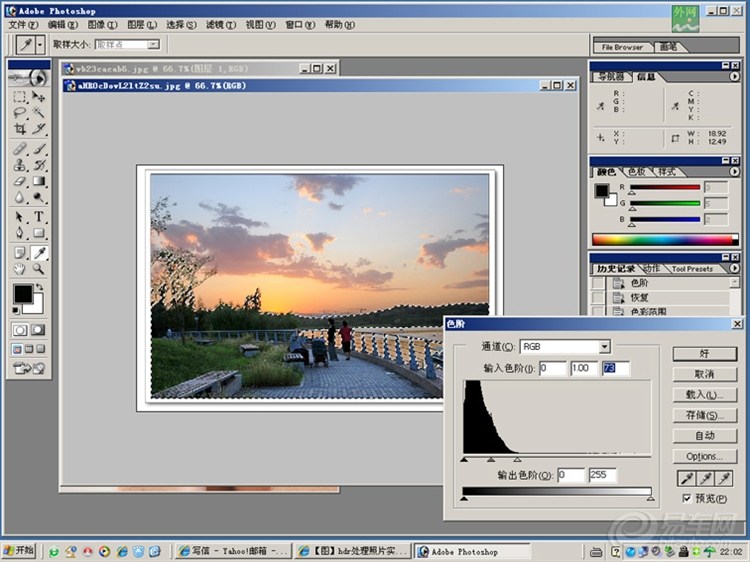Image resolution: width=750 pixels, height=562 pixels.
Task: Open the 文件 menu
Action: 23,25
